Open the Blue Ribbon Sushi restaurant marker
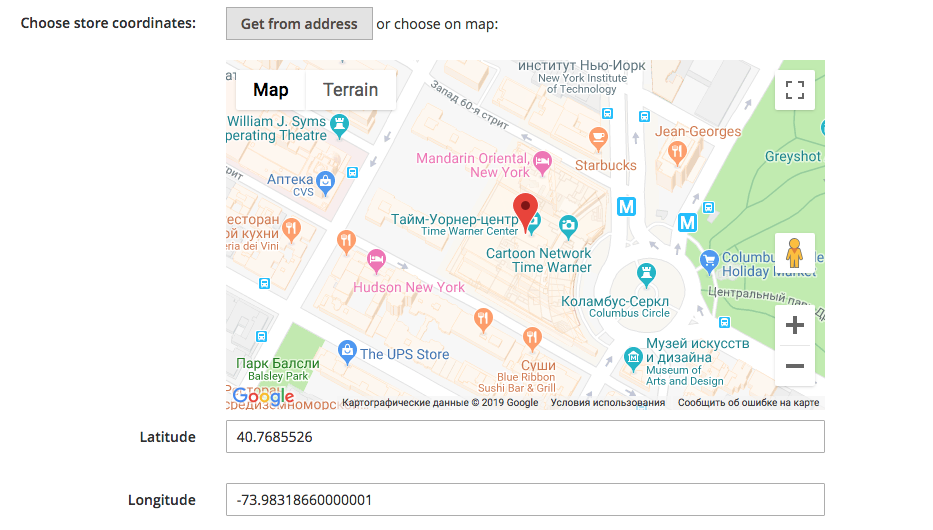 coord(532,338)
